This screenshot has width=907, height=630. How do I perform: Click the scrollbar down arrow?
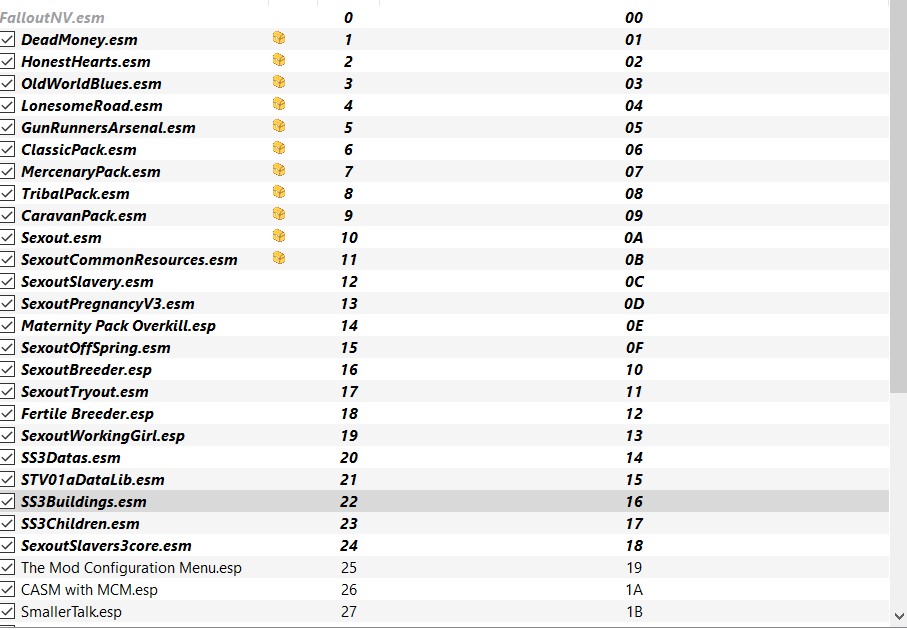tap(898, 616)
